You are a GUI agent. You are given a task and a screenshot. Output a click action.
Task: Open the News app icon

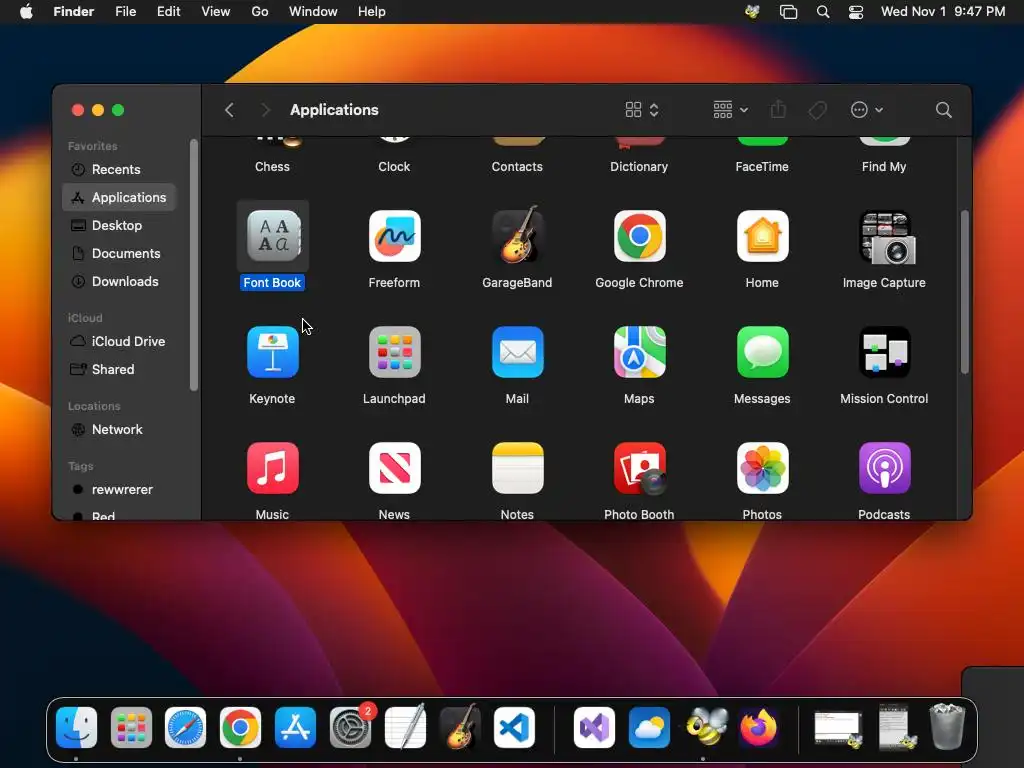(x=394, y=468)
